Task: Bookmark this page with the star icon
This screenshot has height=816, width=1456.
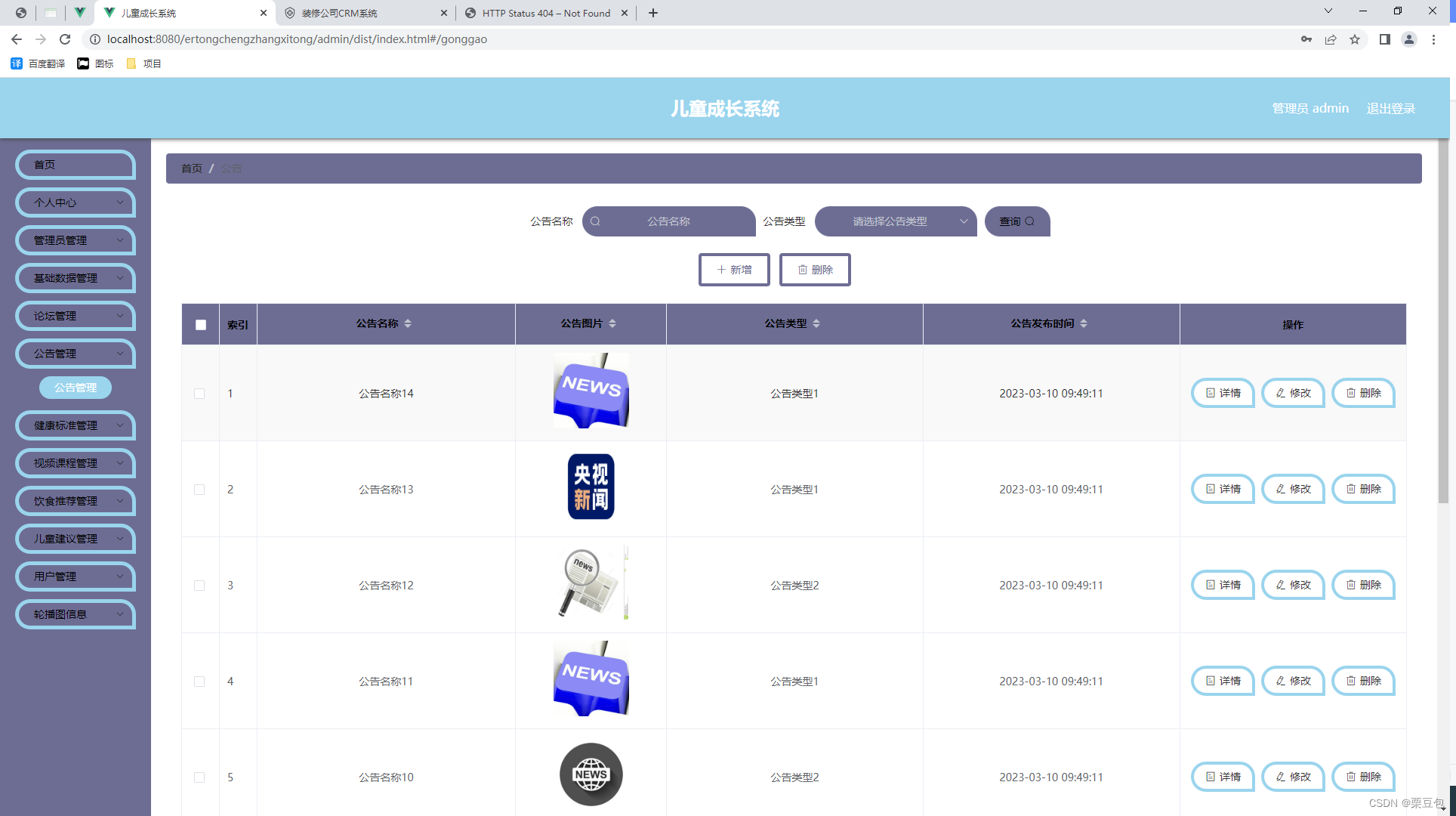Action: point(1355,39)
